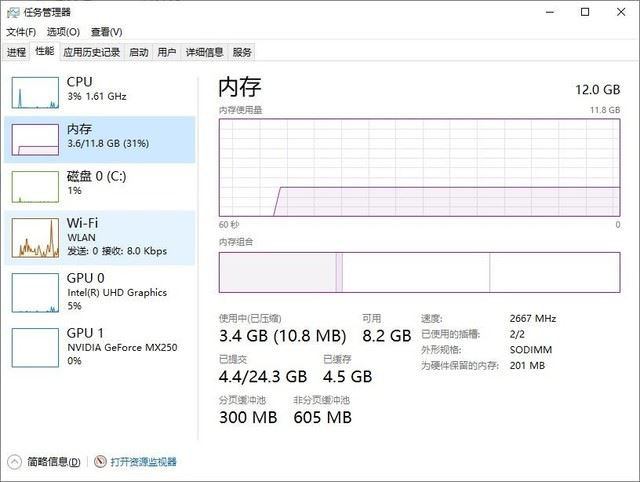Click the 简略信息 collapse arrow icon
Screen dimensions: 640x482
14,462
